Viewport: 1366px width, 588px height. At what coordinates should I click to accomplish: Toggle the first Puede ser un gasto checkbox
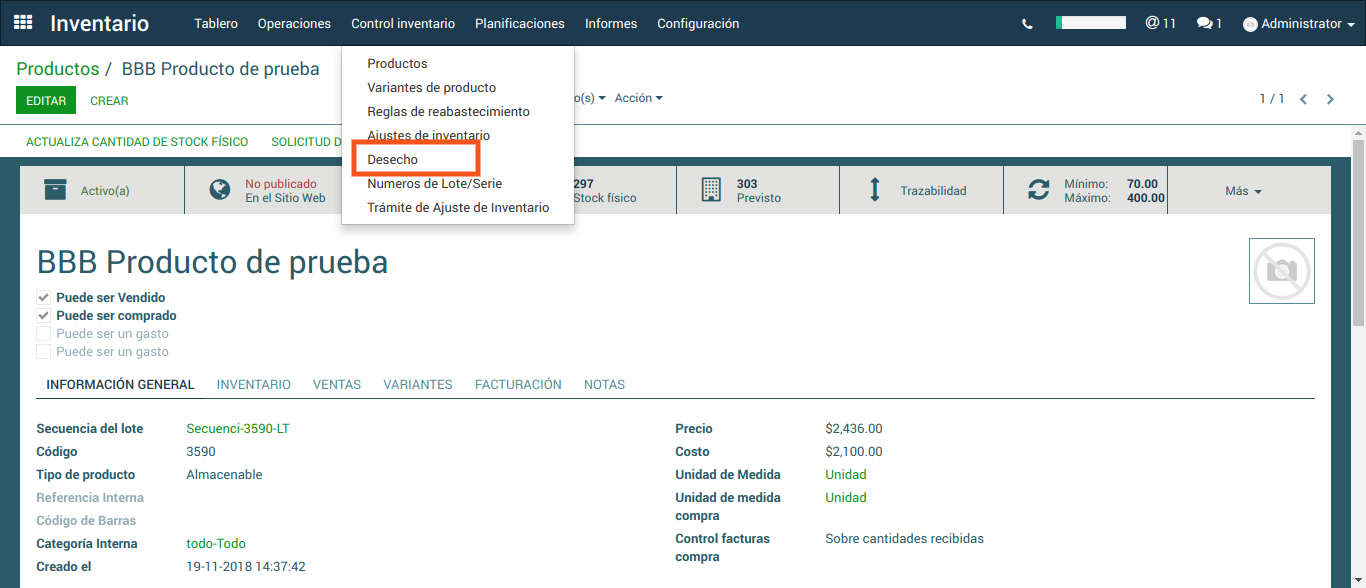pyautogui.click(x=44, y=334)
